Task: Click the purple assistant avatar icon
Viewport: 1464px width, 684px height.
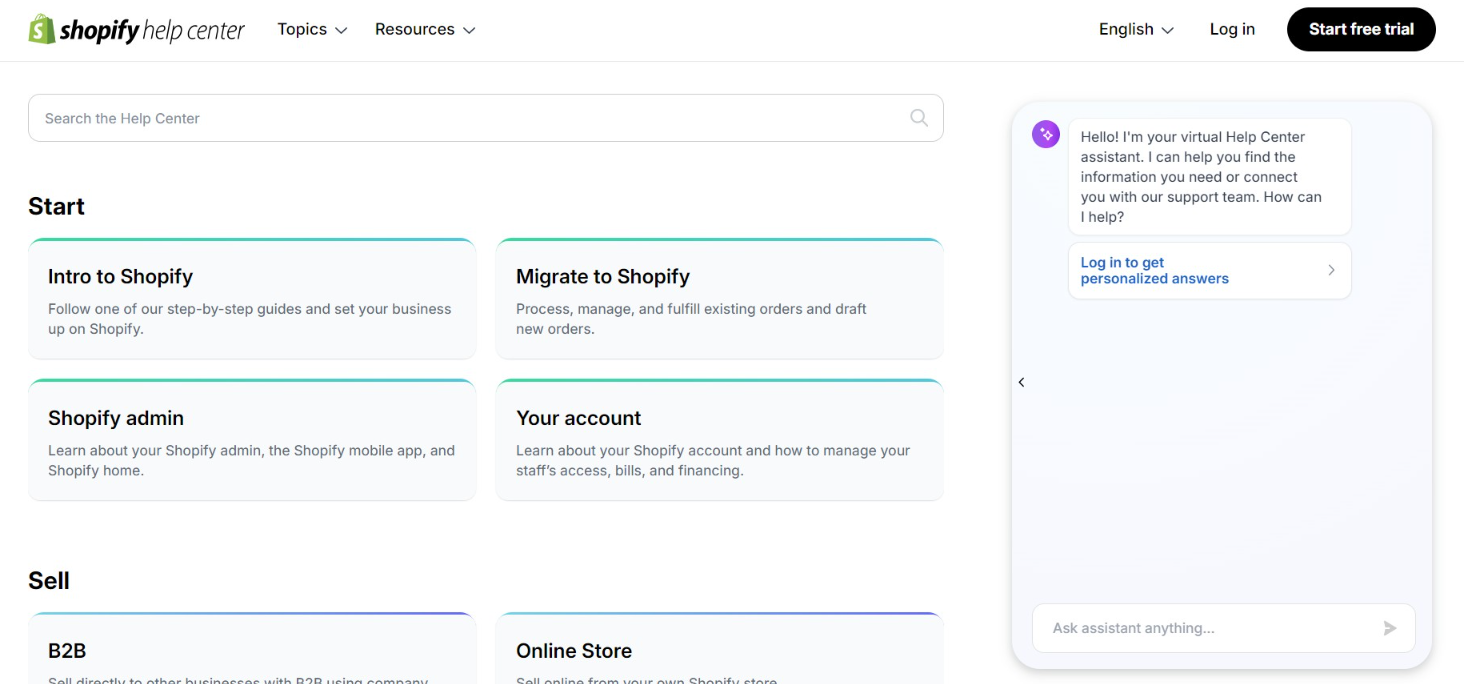Action: [x=1045, y=134]
